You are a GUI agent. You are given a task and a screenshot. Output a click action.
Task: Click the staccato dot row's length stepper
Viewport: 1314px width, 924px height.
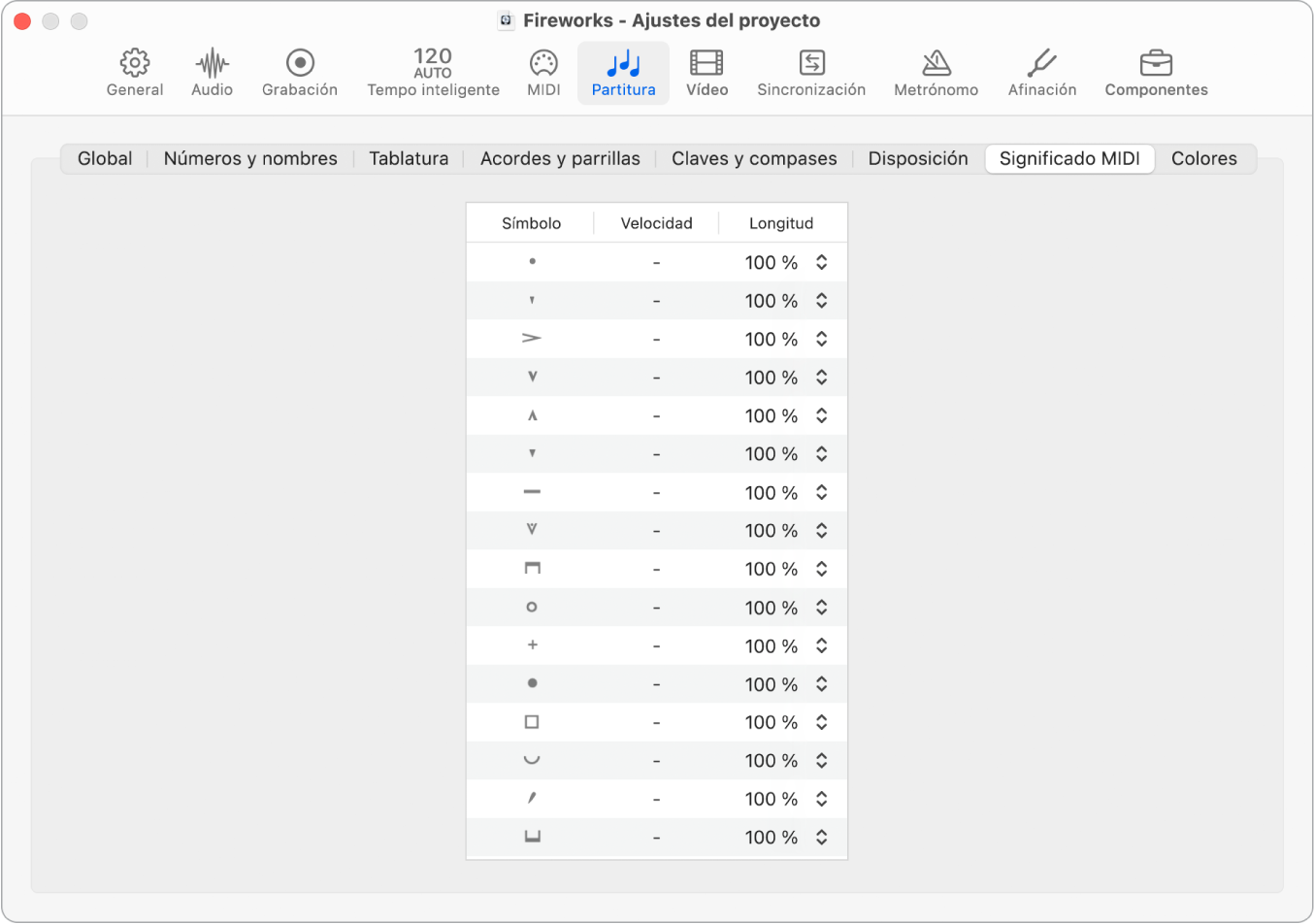pos(822,262)
